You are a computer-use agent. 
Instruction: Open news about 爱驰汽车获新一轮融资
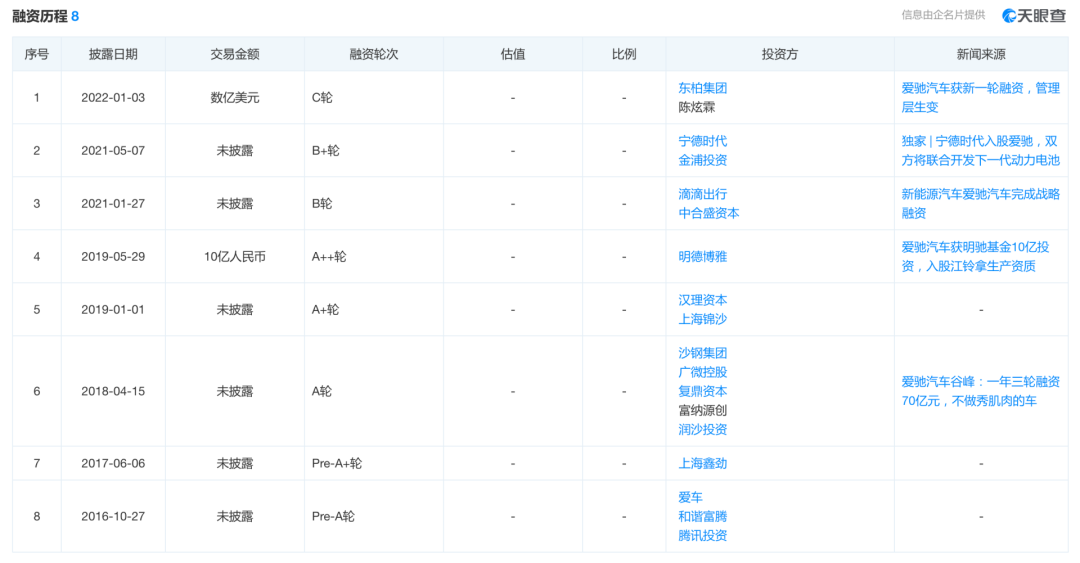click(x=980, y=97)
